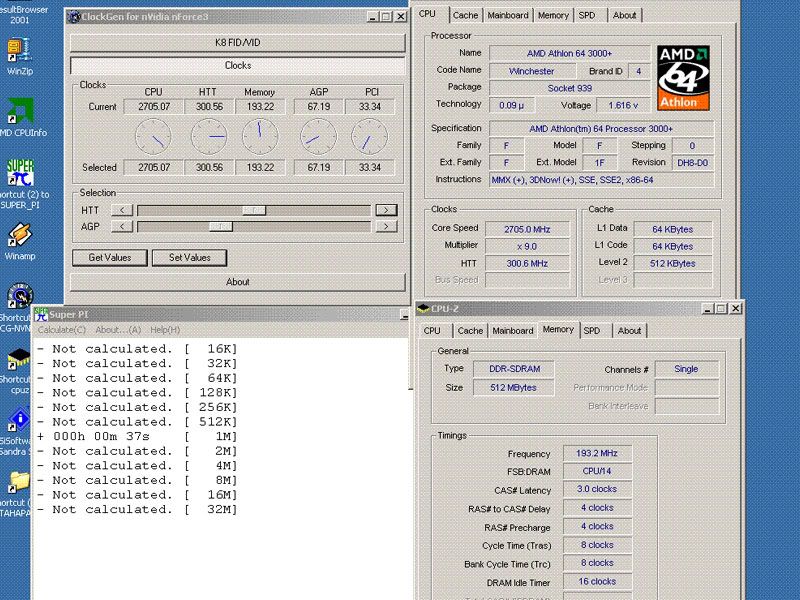Click the HTT slider thumb
The image size is (800, 600).
pos(254,210)
